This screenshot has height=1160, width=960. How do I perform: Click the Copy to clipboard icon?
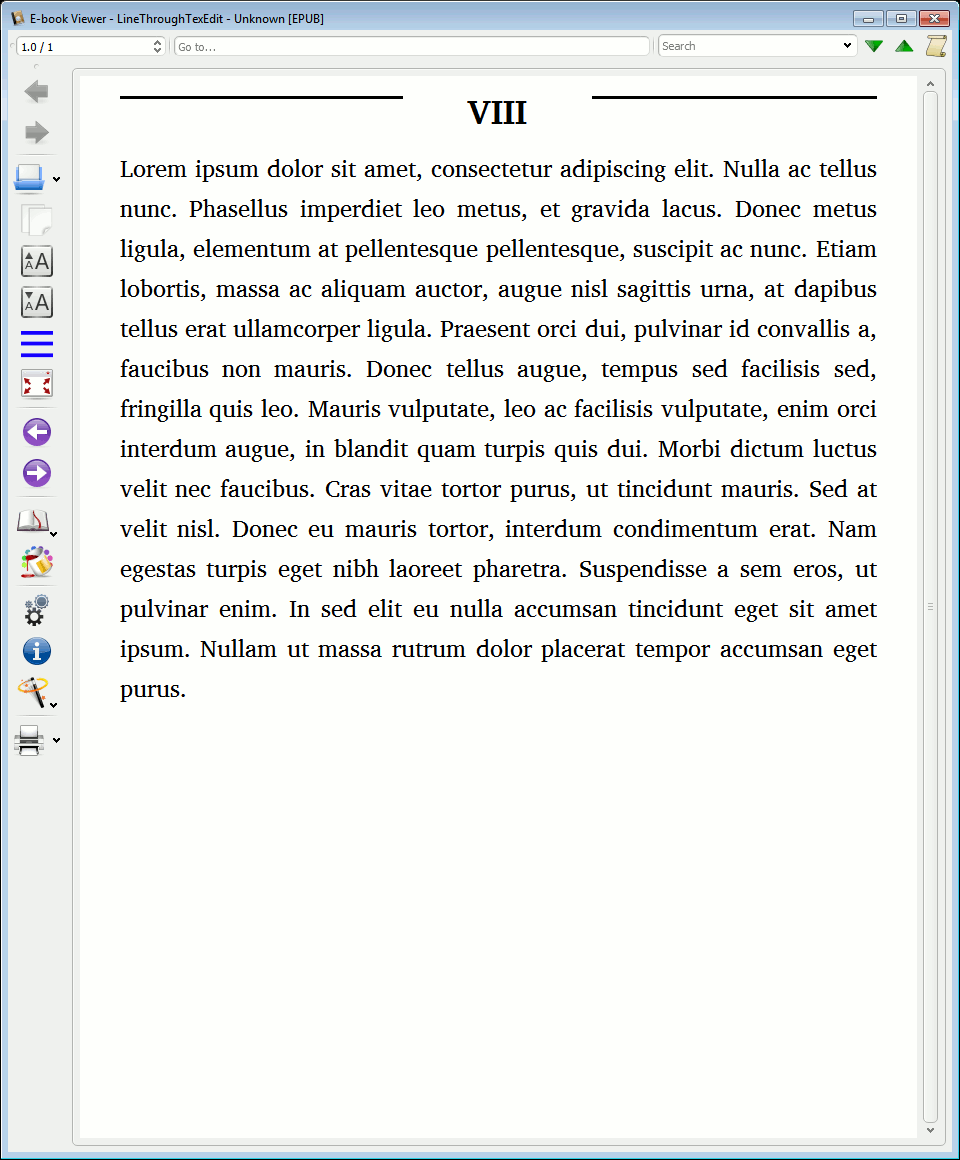36,220
